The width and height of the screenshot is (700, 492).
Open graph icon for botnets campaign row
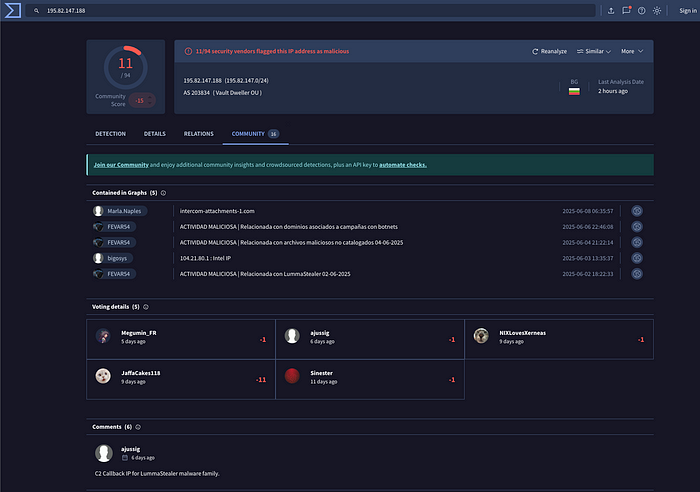pos(637,226)
